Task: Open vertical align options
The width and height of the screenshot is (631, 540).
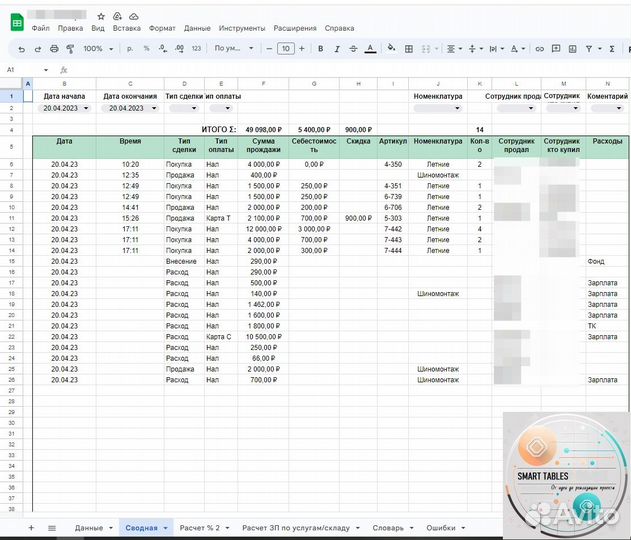Action: coord(475,49)
